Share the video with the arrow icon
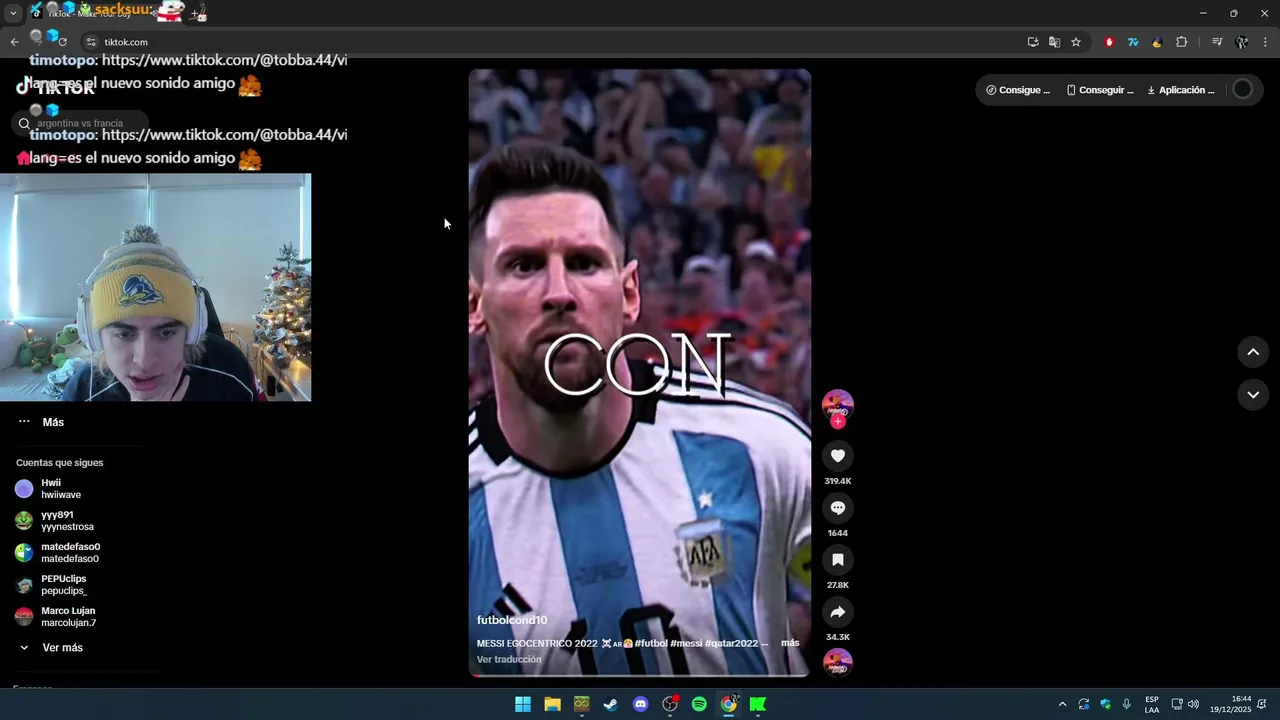Image resolution: width=1280 pixels, height=720 pixels. (x=838, y=612)
